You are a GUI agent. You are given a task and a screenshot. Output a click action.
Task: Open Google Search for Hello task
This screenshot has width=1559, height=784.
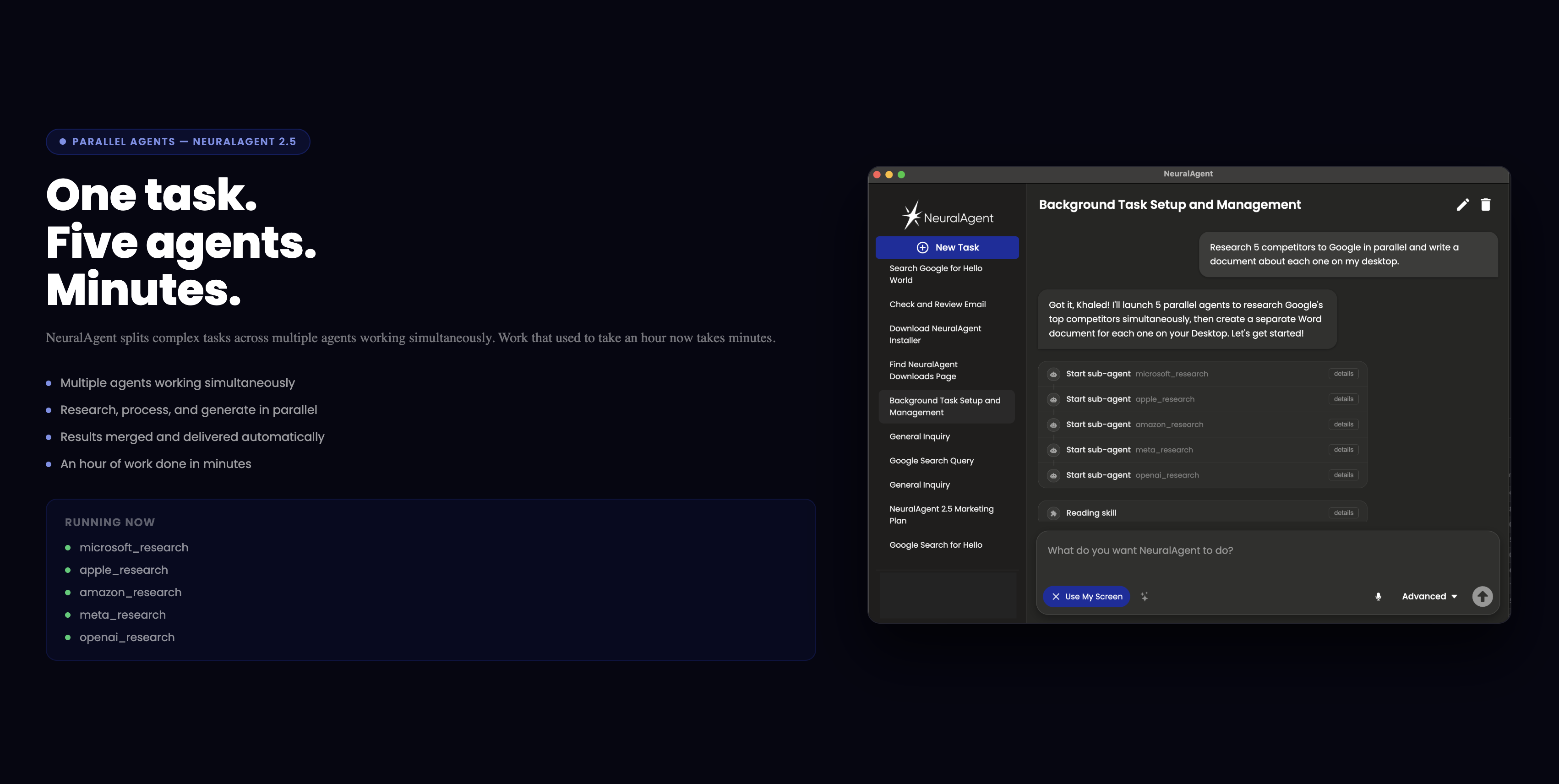[x=947, y=545]
